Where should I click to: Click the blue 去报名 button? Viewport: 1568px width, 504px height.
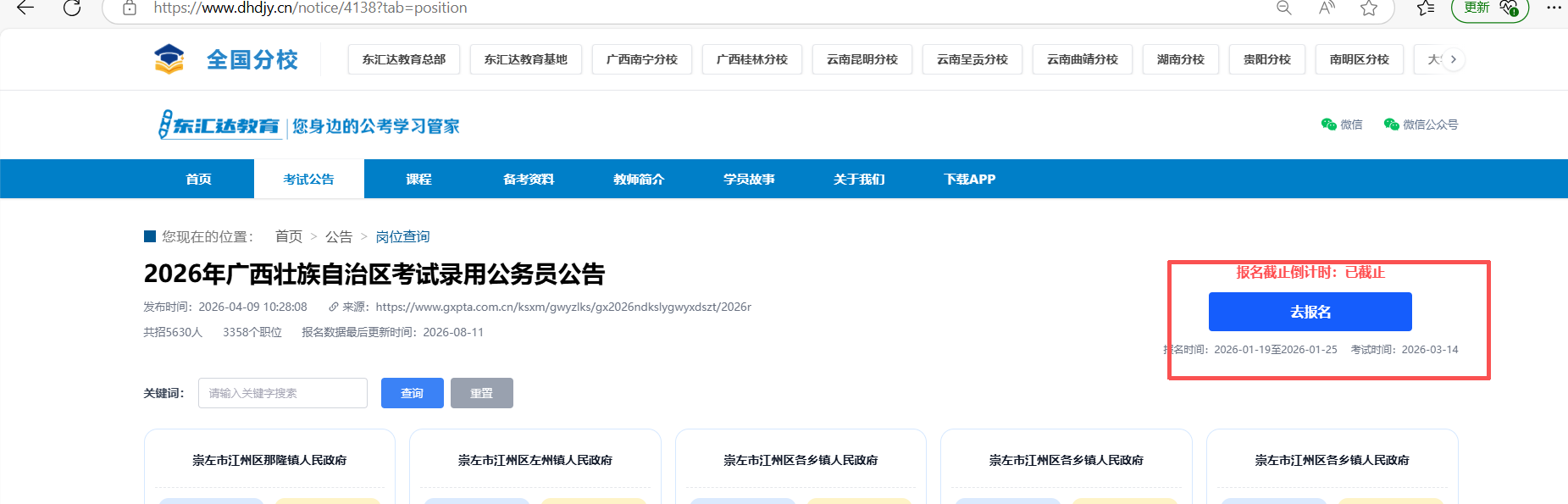[1310, 312]
